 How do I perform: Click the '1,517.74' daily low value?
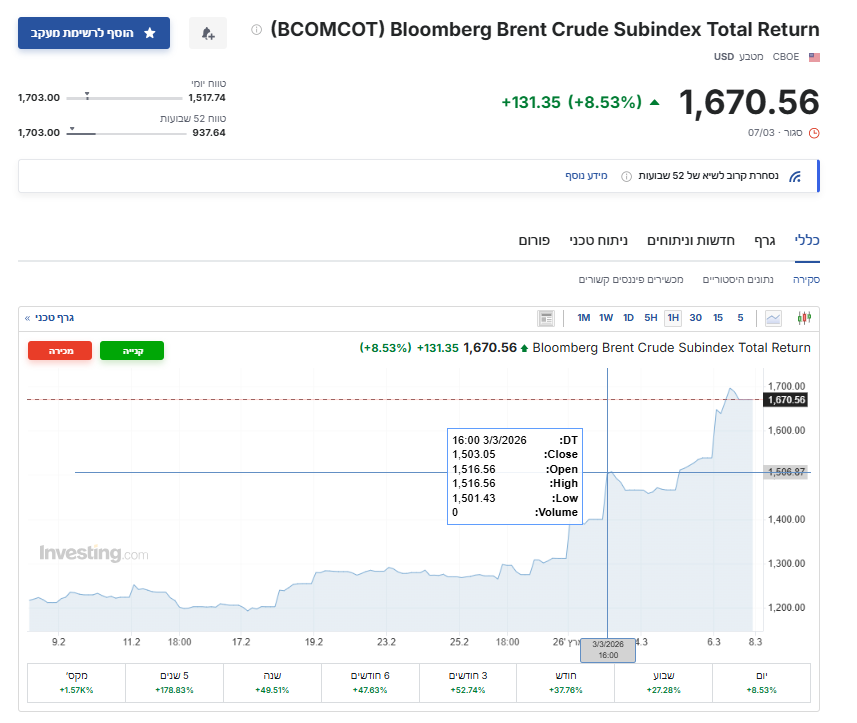207,98
